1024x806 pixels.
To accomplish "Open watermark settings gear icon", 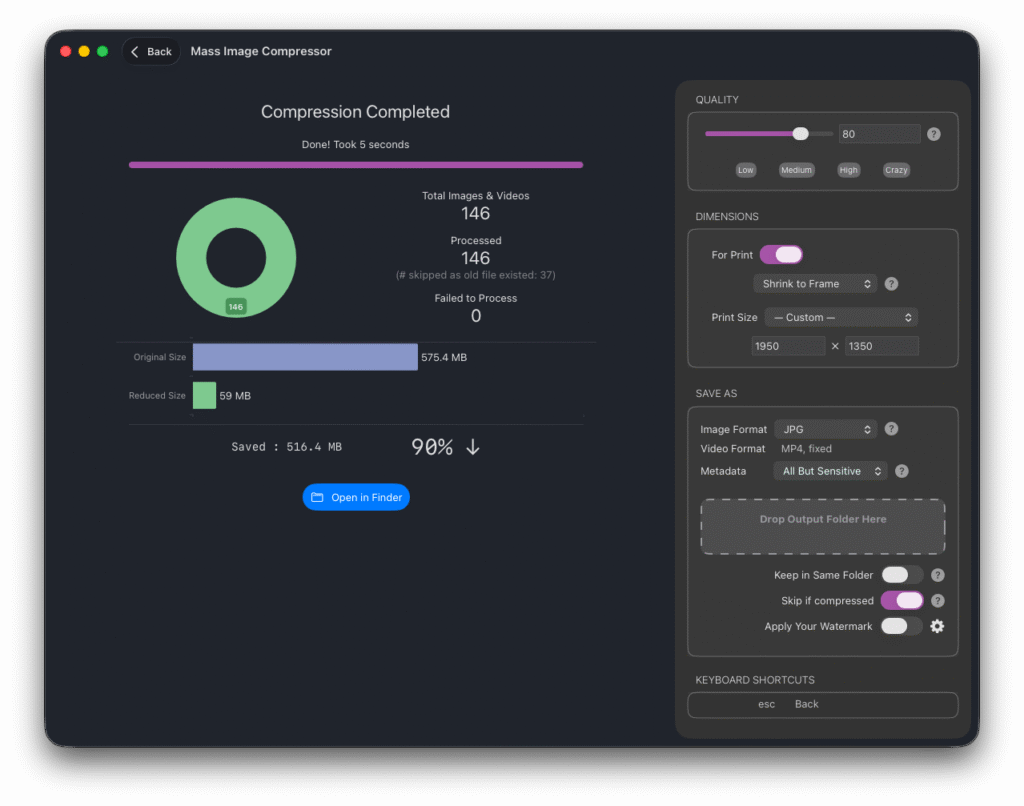I will (x=937, y=626).
